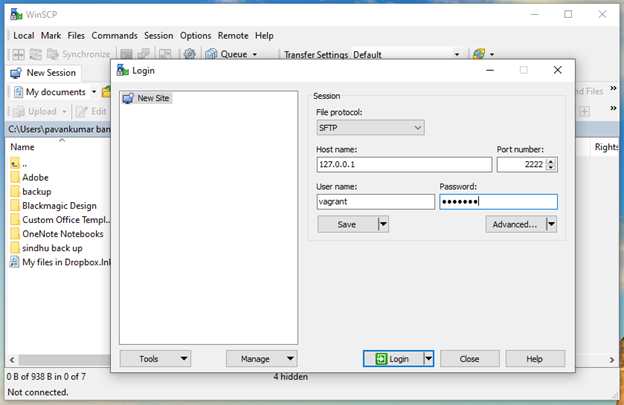Click the Close button in Login dialog

470,359
